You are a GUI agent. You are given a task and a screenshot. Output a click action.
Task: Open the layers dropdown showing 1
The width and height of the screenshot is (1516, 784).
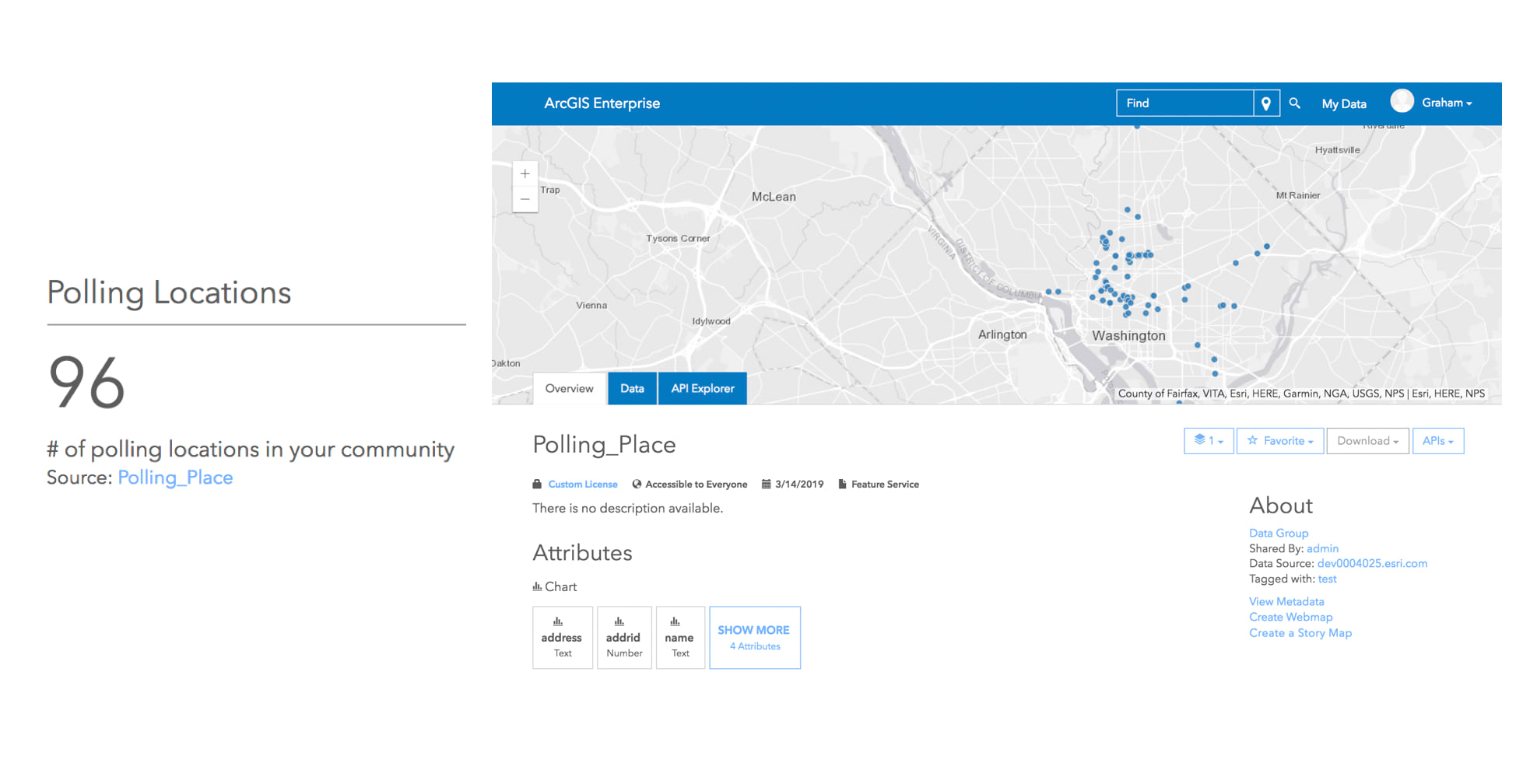1209,441
